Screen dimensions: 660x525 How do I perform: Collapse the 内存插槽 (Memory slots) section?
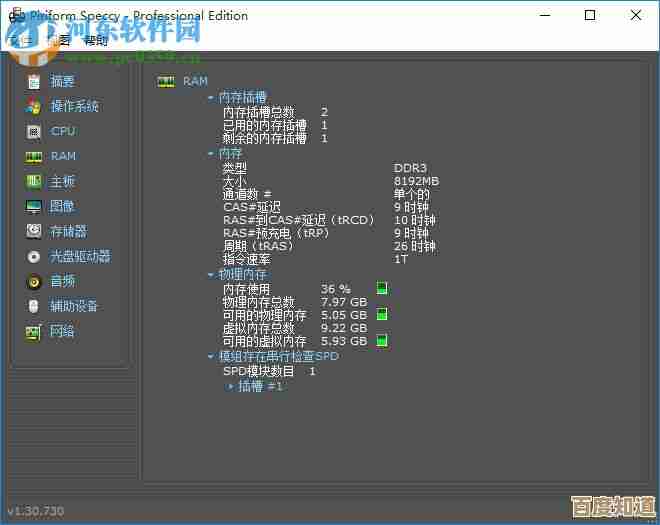click(211, 98)
